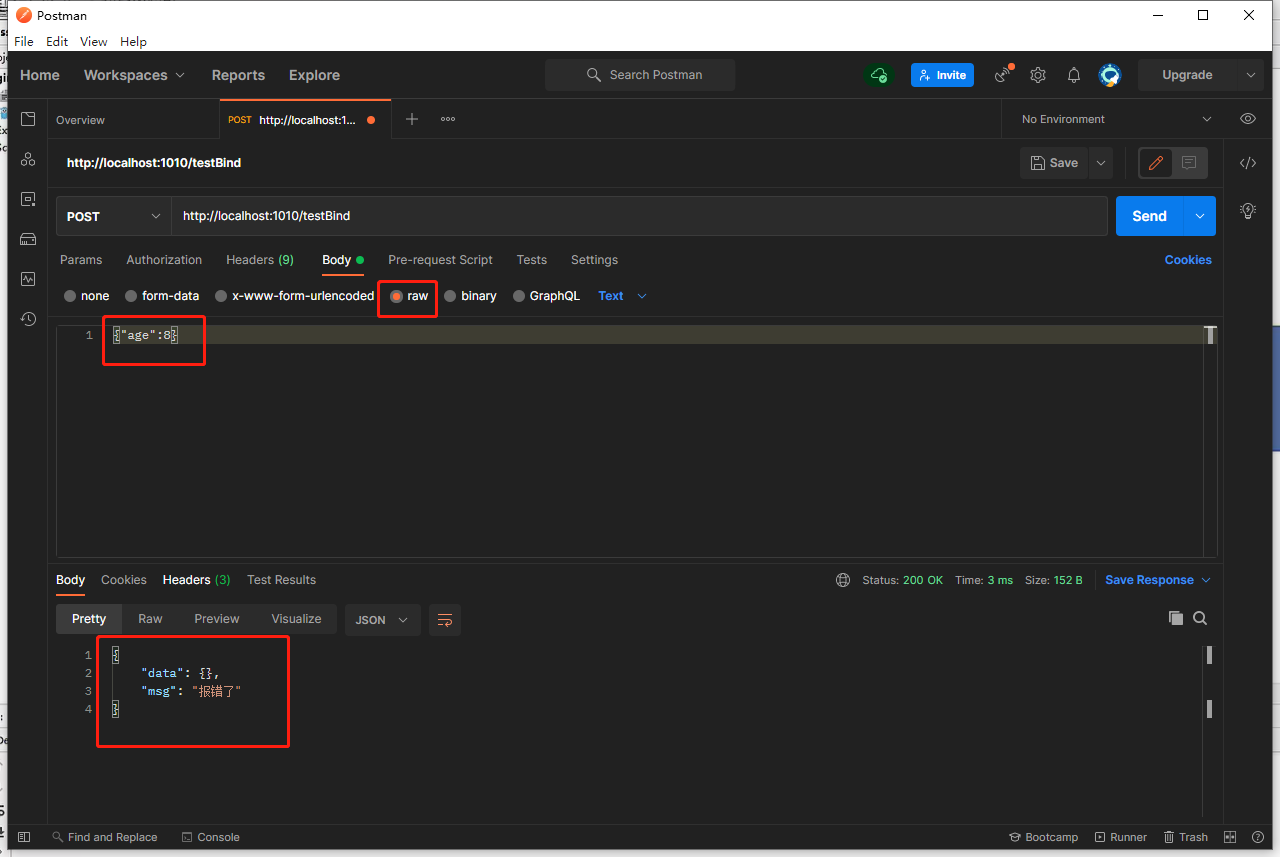Open the Overview tab

(80, 119)
